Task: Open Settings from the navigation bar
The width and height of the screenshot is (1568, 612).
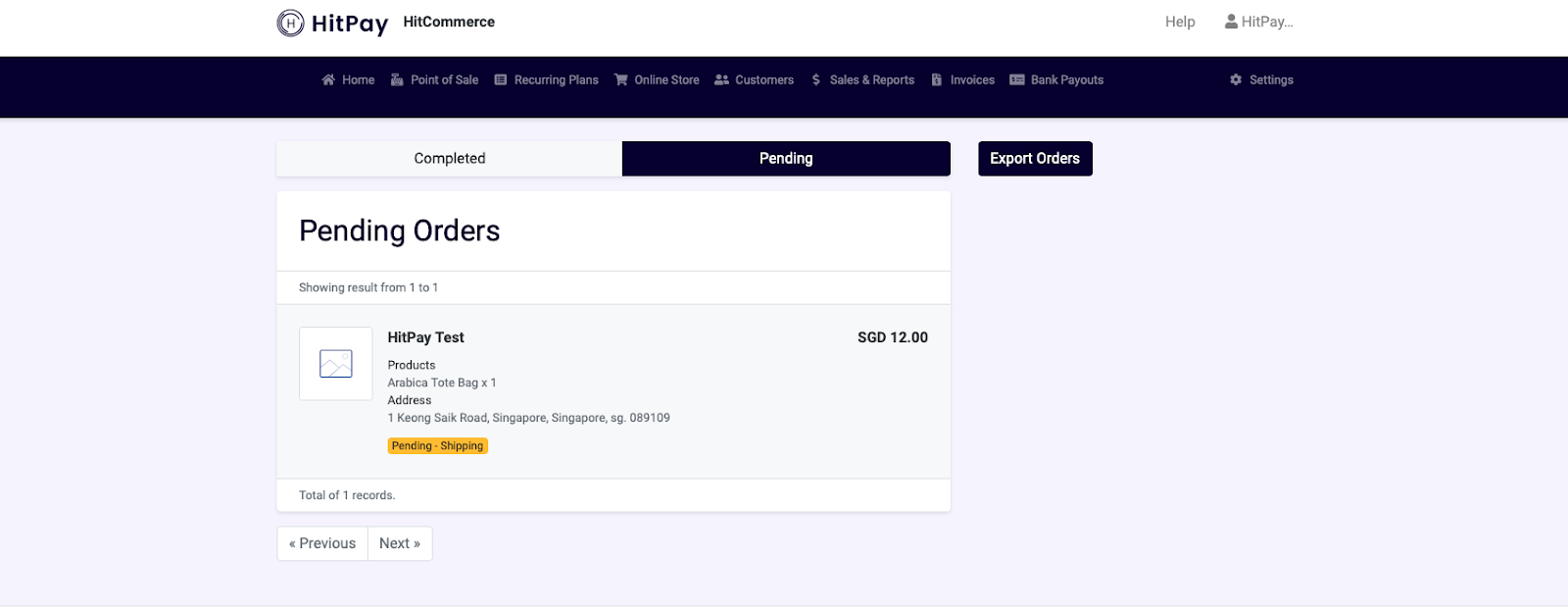Action: pos(1262,80)
